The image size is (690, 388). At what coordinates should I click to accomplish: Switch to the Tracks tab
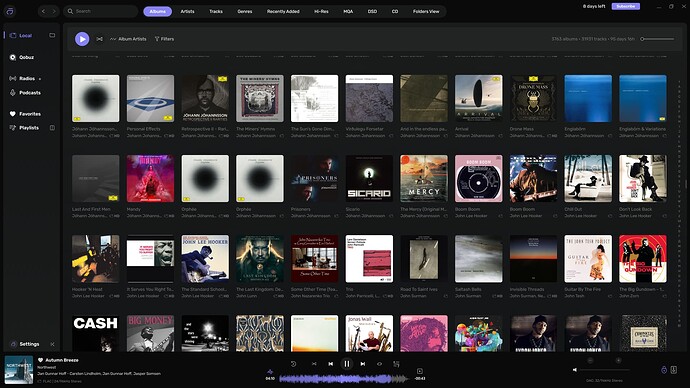tap(216, 11)
